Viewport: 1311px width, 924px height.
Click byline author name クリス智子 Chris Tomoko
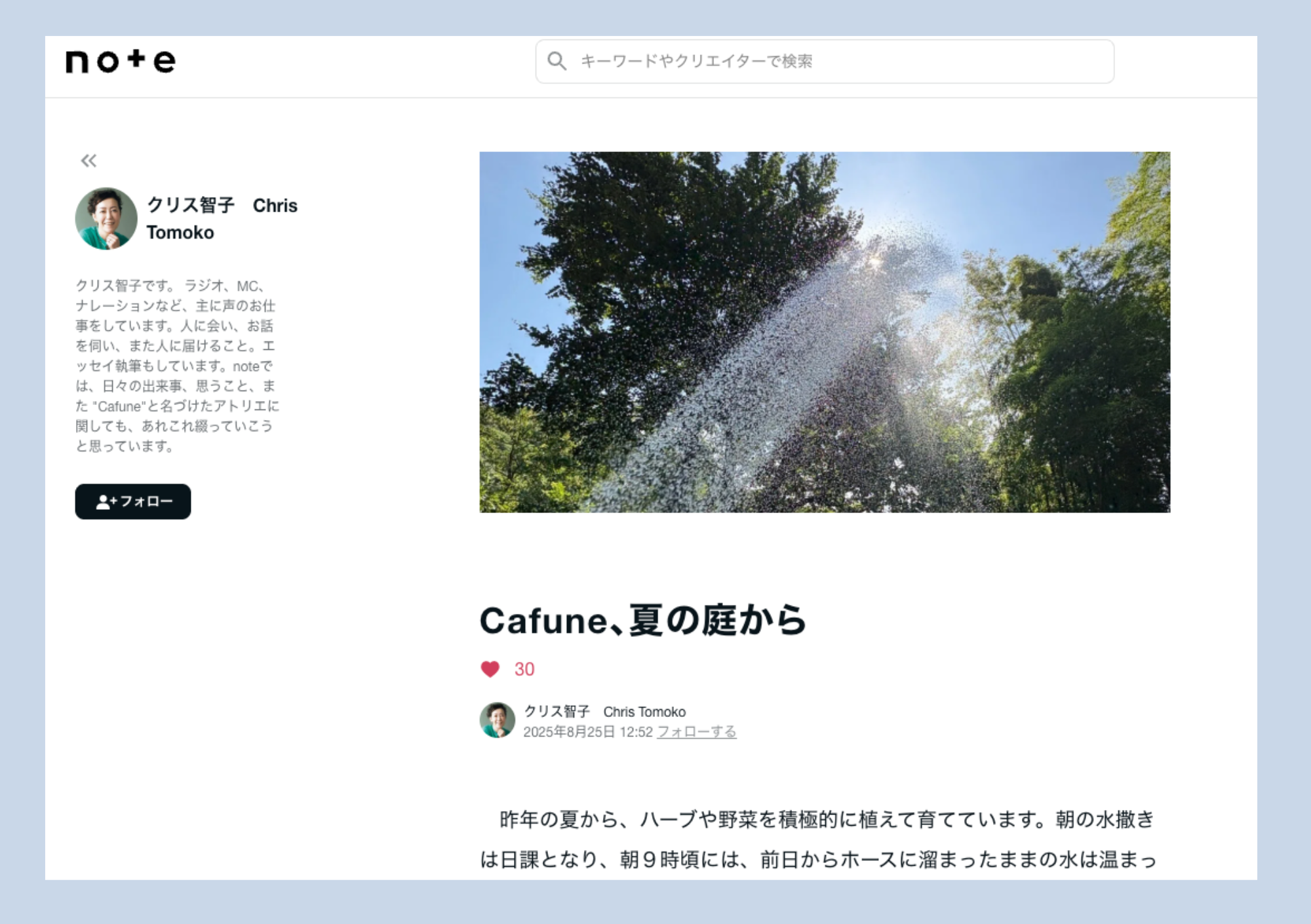click(x=604, y=712)
